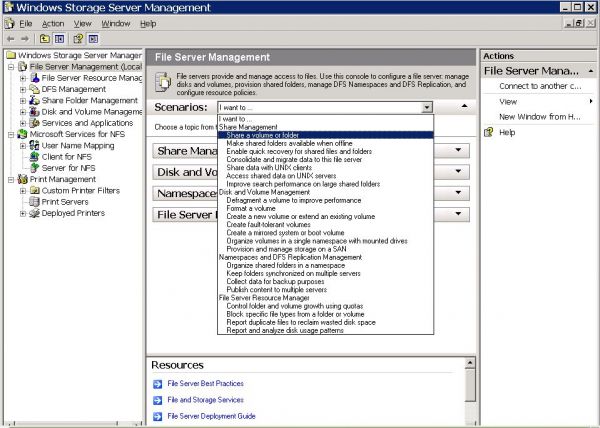Click the Services and Applications tree icon
The height and width of the screenshot is (428, 600).
pos(34,123)
